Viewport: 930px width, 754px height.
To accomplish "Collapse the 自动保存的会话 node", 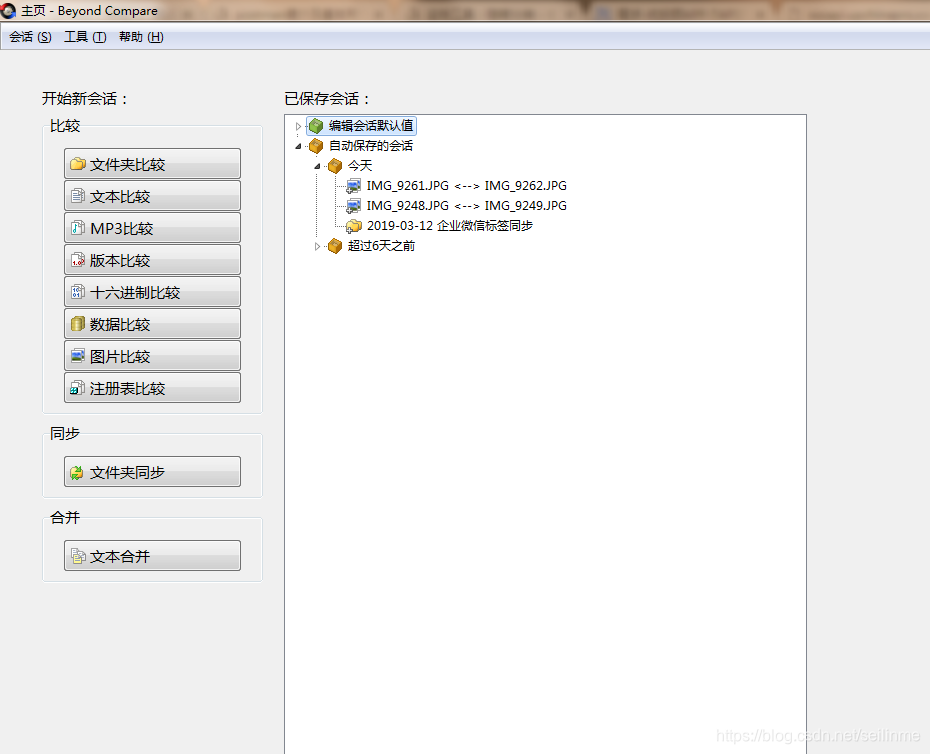I will (x=298, y=146).
